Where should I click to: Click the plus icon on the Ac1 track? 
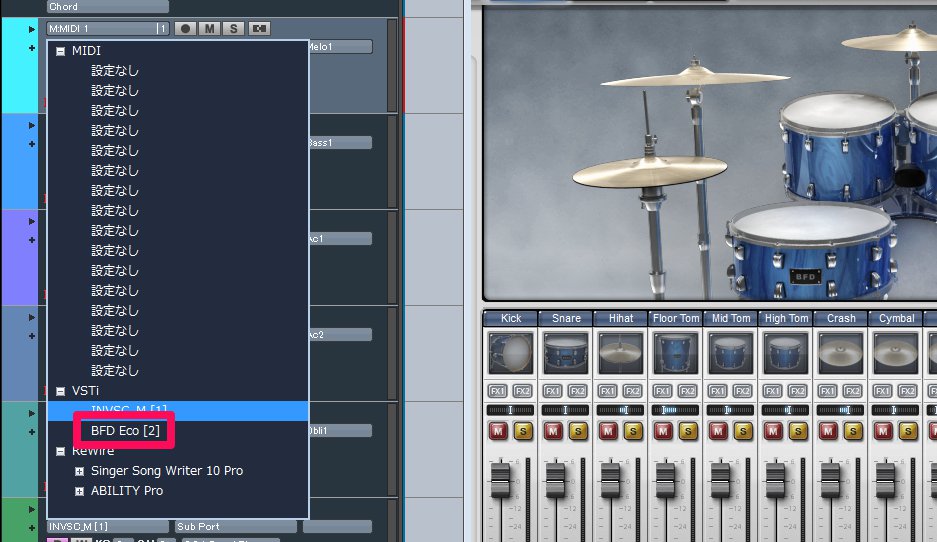tap(32, 240)
